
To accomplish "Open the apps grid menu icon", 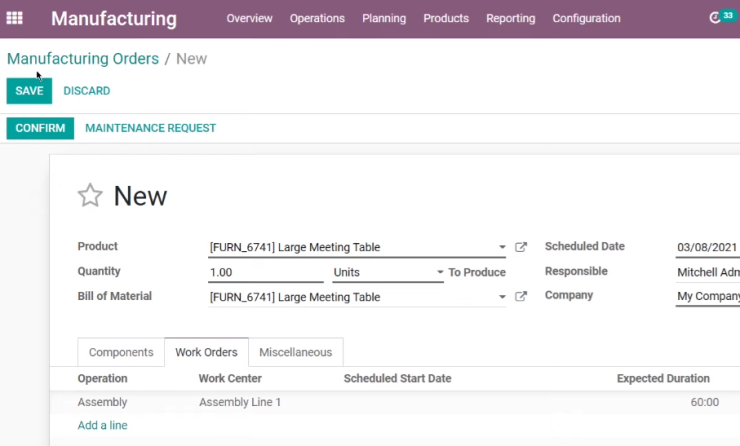I will pyautogui.click(x=14, y=18).
